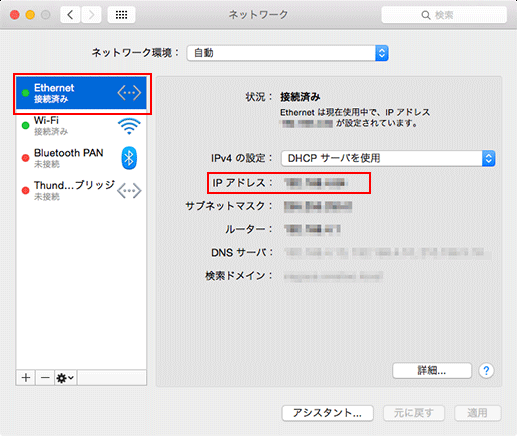Open the IPv4 の設定 dropdown
The height and width of the screenshot is (436, 517).
coord(388,158)
